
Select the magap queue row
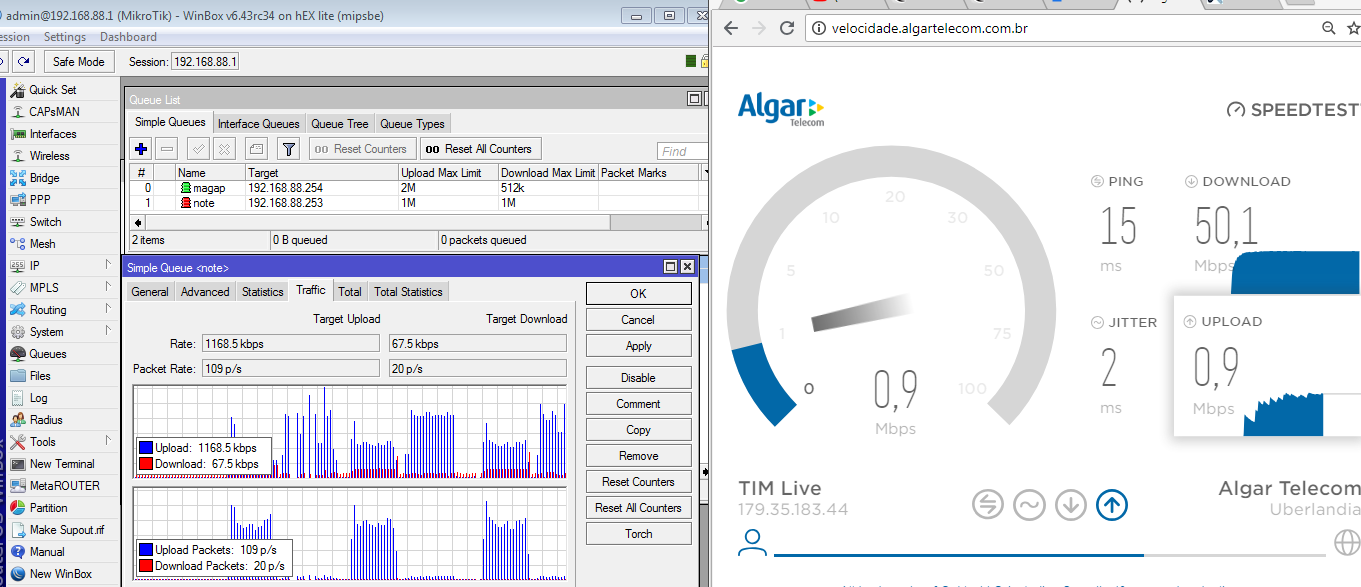point(415,188)
